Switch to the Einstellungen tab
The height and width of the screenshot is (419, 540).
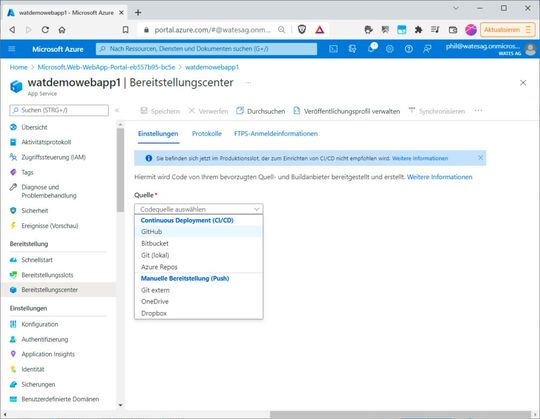coord(158,134)
